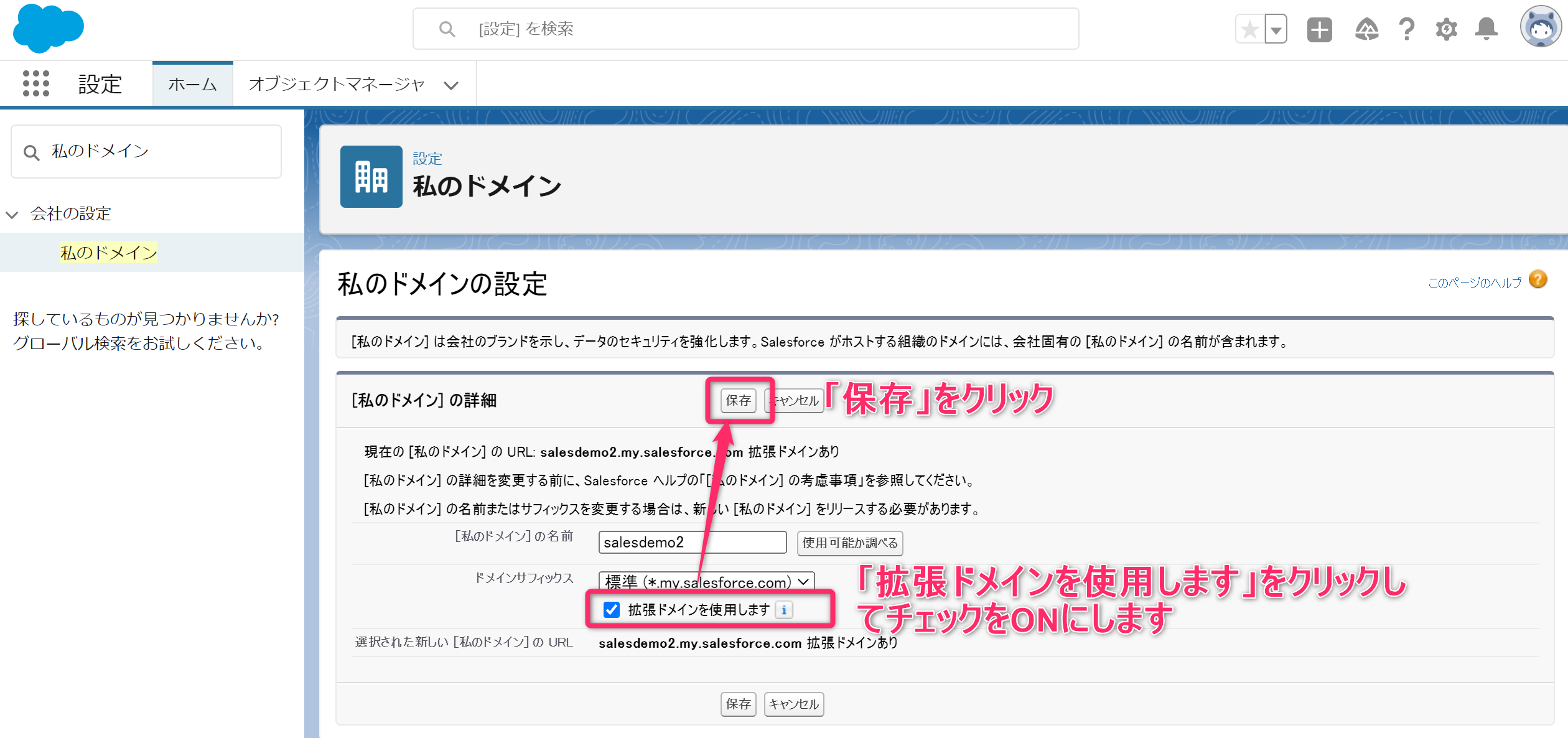Click the building icon beside 私のドメイン title
Screen dimensions: 1568x738
[371, 177]
